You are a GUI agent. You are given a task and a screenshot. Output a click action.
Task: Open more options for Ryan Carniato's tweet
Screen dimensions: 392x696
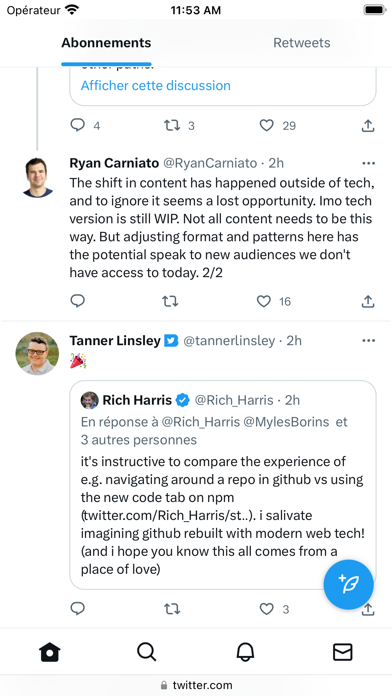point(368,163)
